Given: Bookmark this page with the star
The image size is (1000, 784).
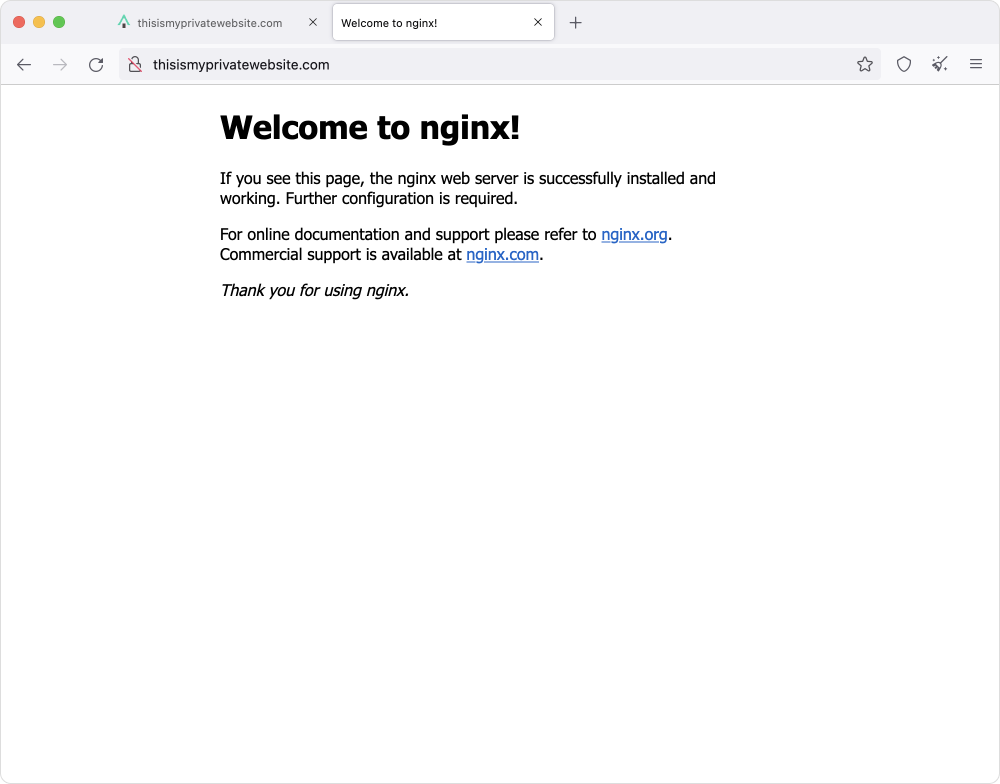Looking at the screenshot, I should [x=865, y=64].
